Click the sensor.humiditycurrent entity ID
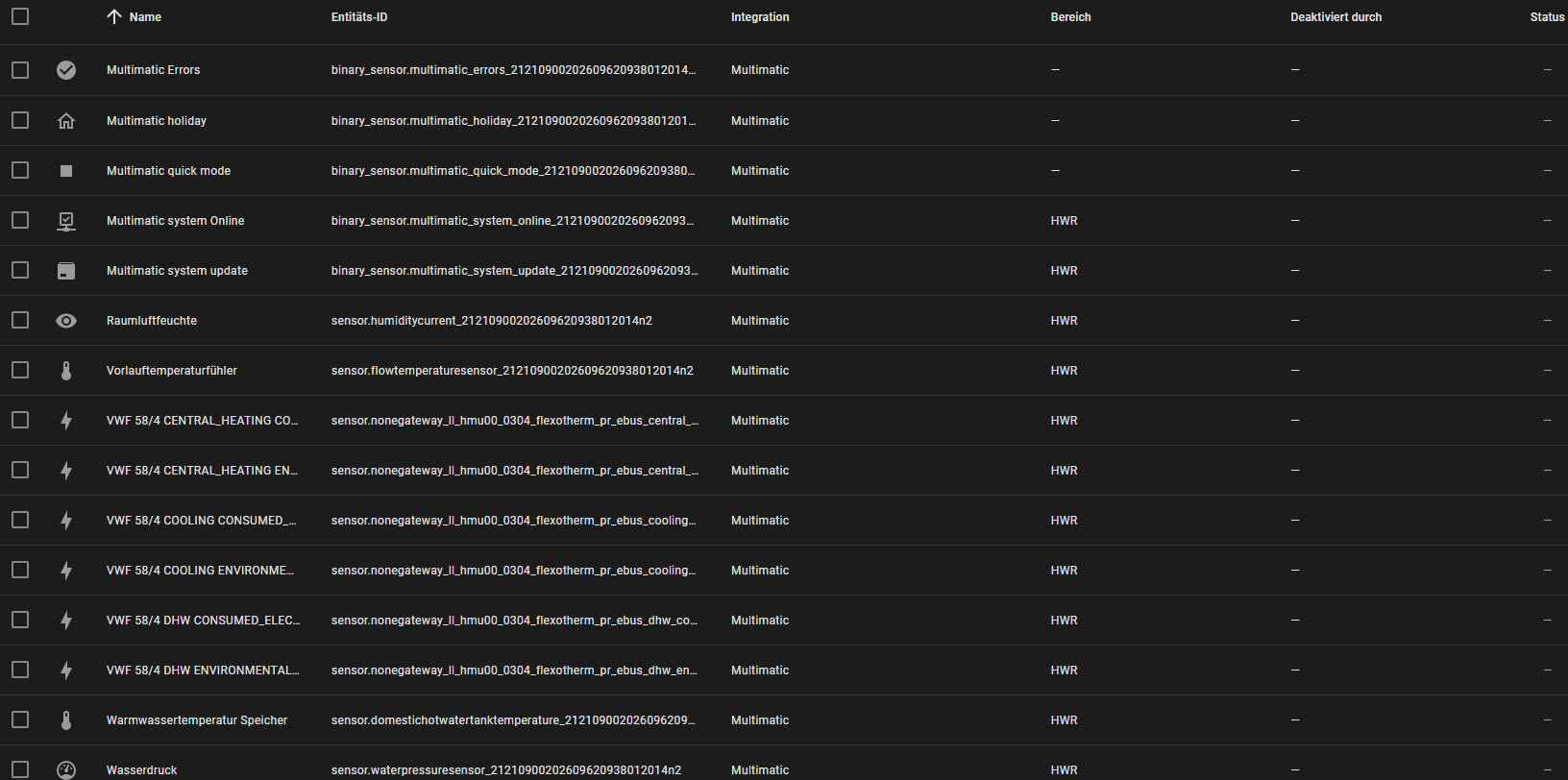1568x780 pixels. click(x=492, y=321)
